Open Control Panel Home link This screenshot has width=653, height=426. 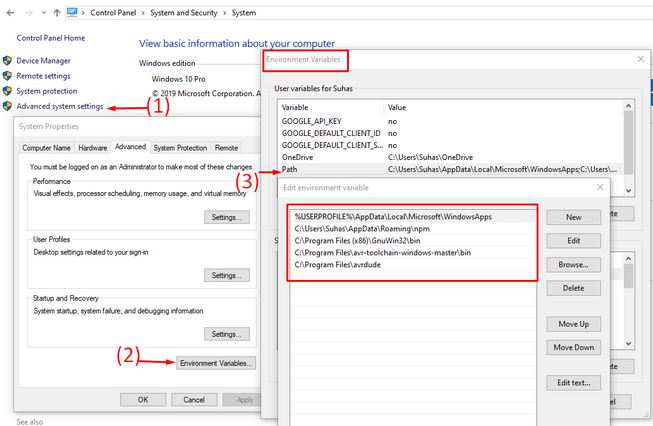click(51, 38)
